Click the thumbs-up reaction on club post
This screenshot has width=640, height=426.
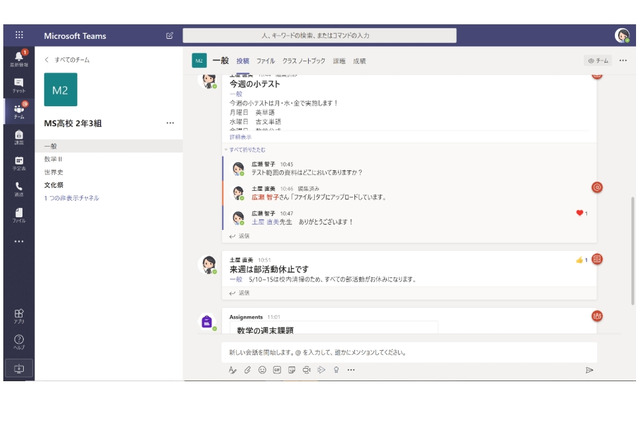[x=581, y=260]
